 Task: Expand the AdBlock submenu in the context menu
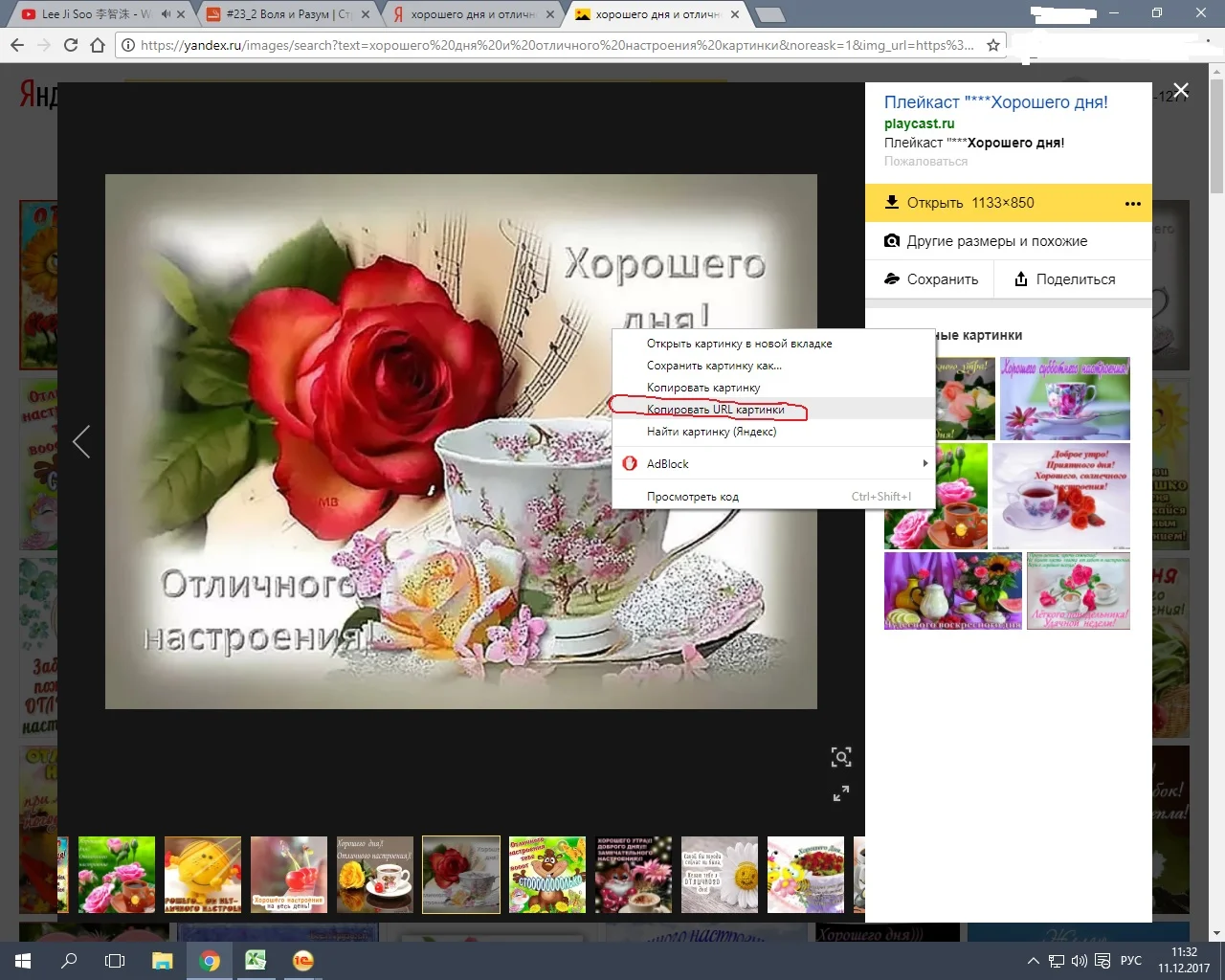pyautogui.click(x=922, y=463)
